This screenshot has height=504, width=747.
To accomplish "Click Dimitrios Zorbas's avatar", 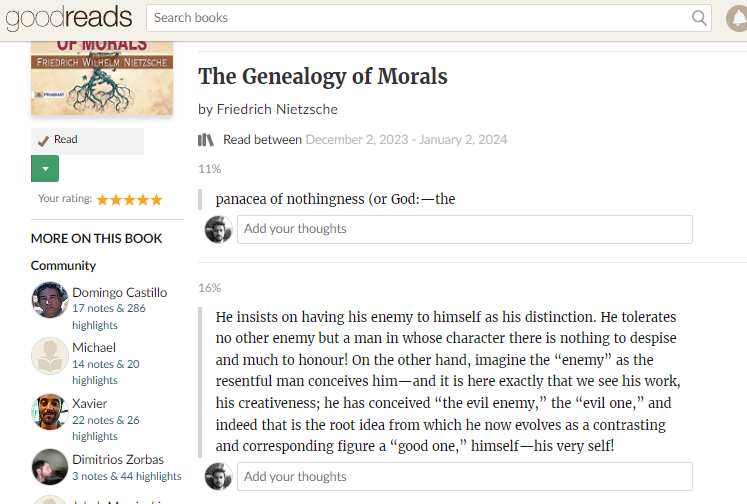I will pos(49,466).
